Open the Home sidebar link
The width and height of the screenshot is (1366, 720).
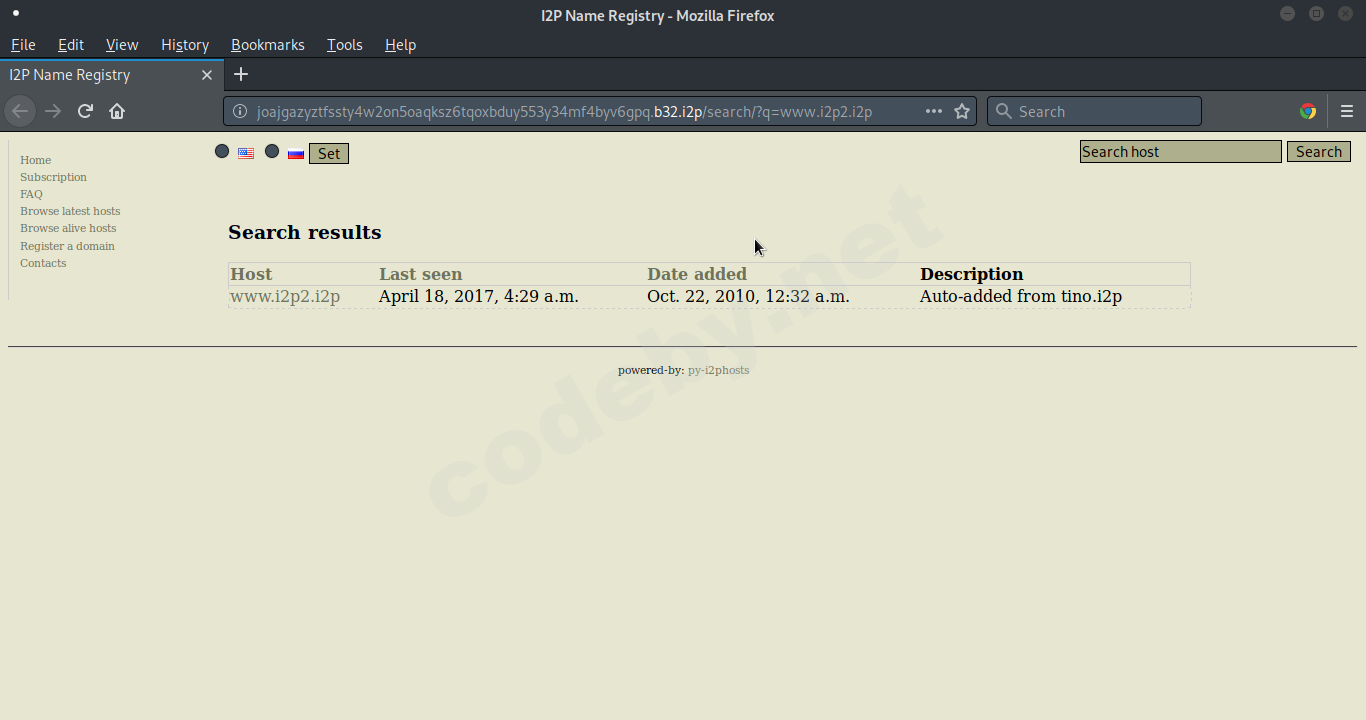(35, 160)
